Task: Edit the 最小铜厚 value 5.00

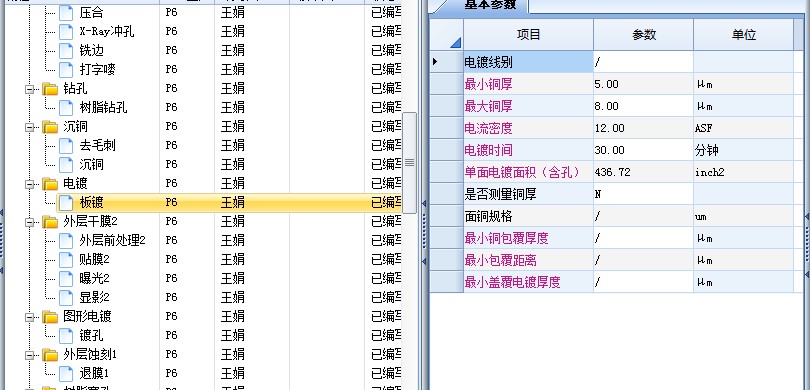Action: point(643,84)
